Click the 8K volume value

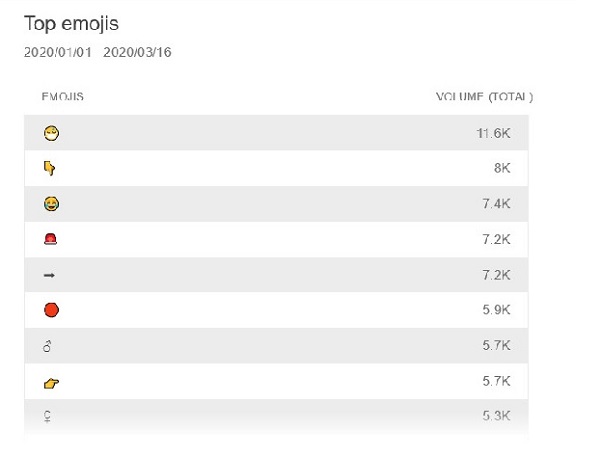(x=502, y=168)
